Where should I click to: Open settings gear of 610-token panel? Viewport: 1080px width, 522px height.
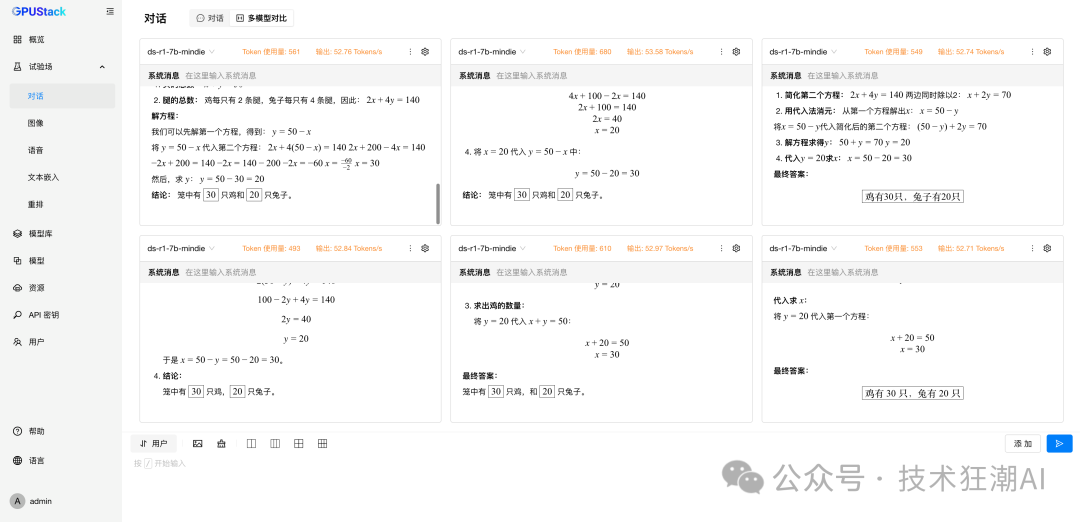coord(736,248)
